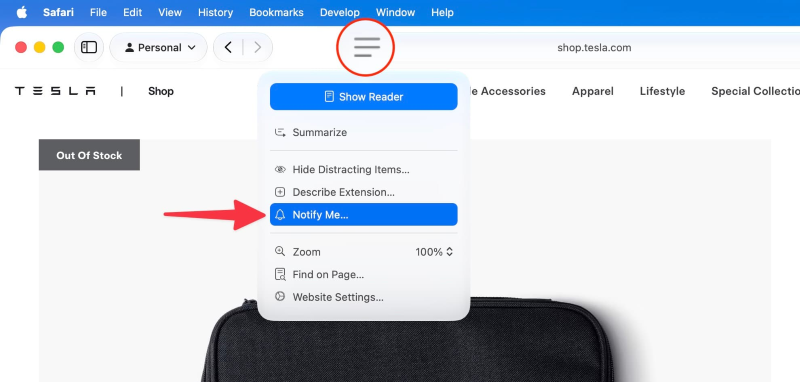
Task: Open the File menu
Action: pos(98,12)
